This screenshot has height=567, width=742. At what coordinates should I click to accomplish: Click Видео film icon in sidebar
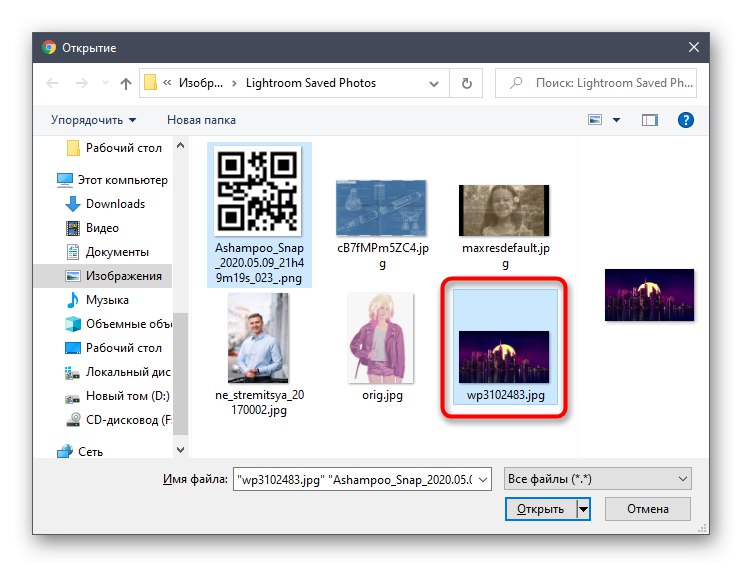click(x=73, y=228)
